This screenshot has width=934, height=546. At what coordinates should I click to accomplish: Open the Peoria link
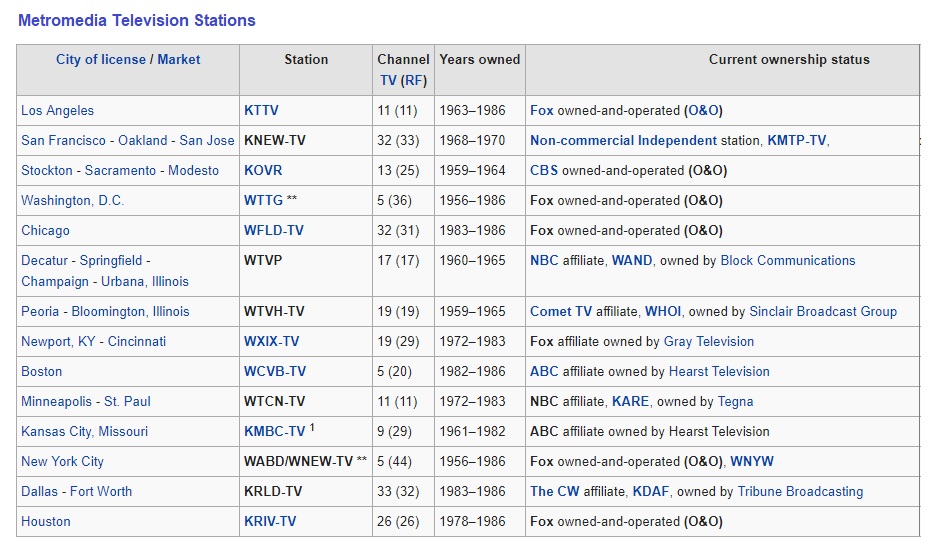pyautogui.click(x=40, y=311)
